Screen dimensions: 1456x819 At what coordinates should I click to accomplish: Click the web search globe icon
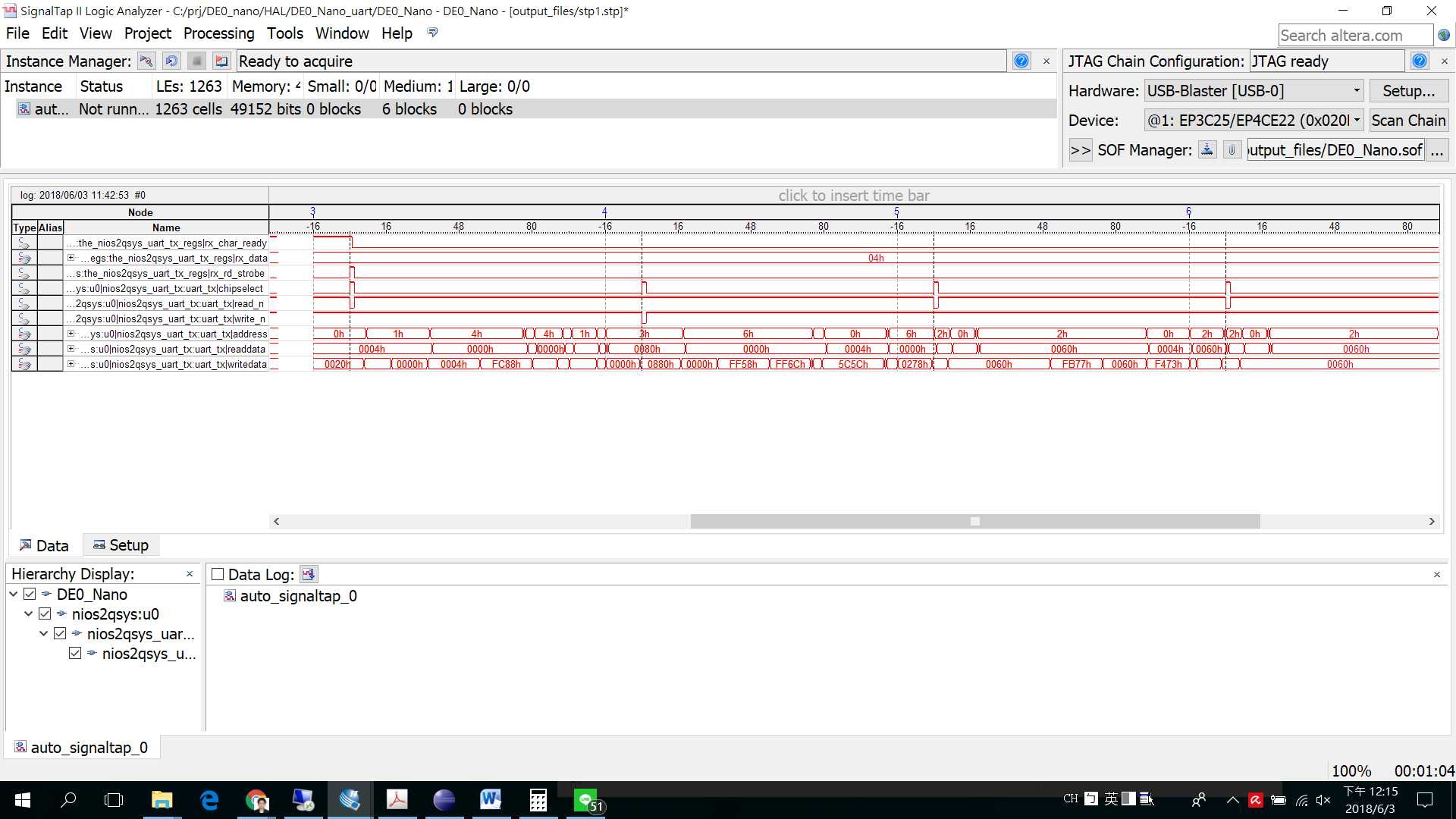point(1444,35)
